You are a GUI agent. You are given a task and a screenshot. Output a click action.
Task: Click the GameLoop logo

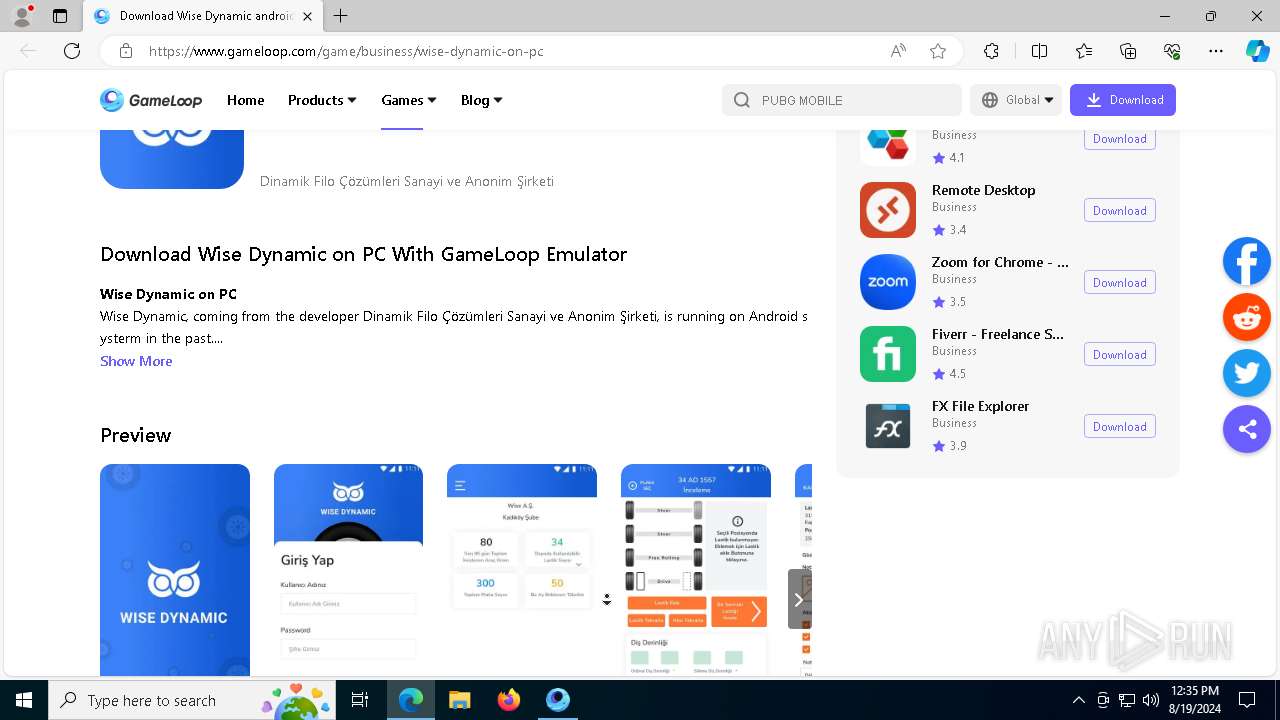[x=151, y=100]
